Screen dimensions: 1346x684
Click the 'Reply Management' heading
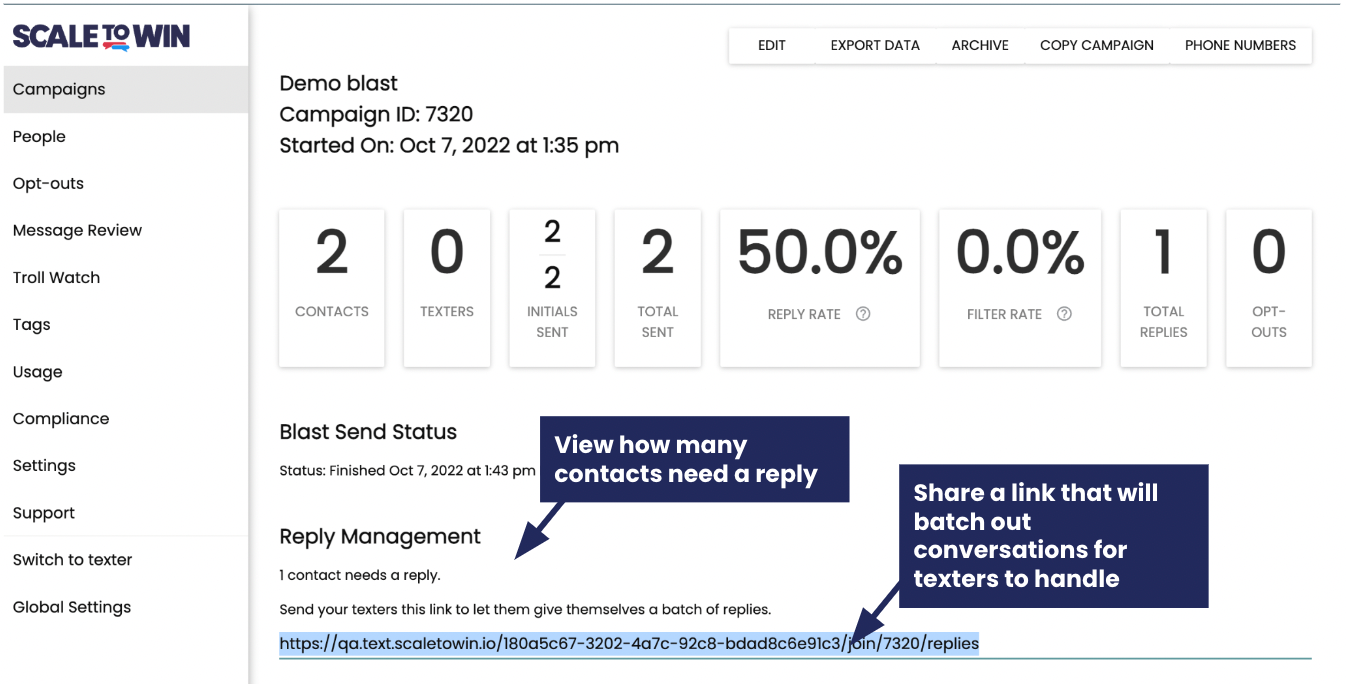tap(380, 537)
